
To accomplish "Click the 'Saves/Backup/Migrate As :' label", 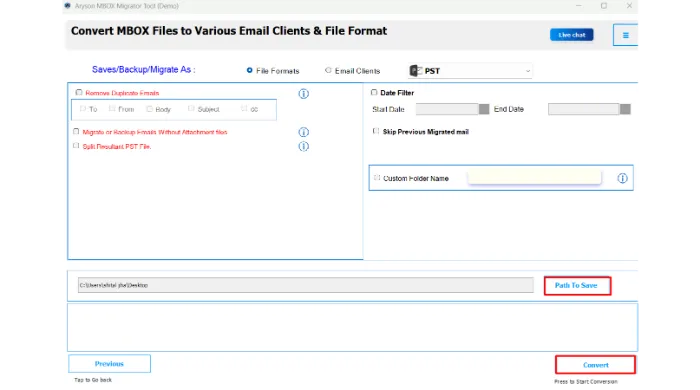I will pyautogui.click(x=143, y=70).
